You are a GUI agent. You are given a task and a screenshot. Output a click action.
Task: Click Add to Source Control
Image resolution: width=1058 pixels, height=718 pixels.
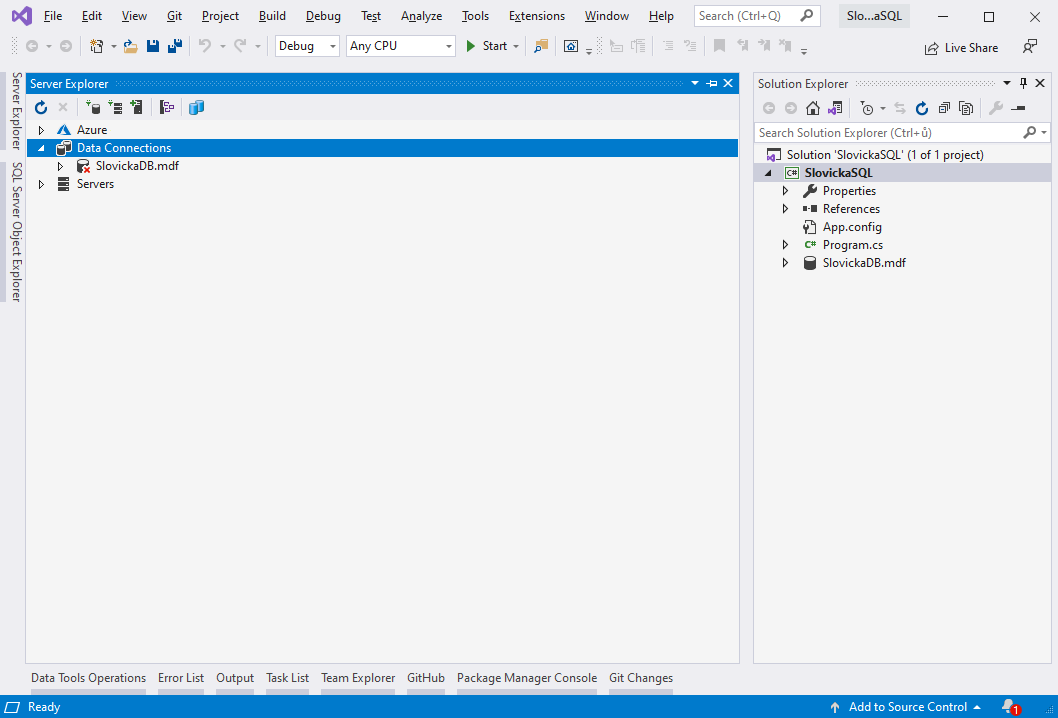(905, 707)
